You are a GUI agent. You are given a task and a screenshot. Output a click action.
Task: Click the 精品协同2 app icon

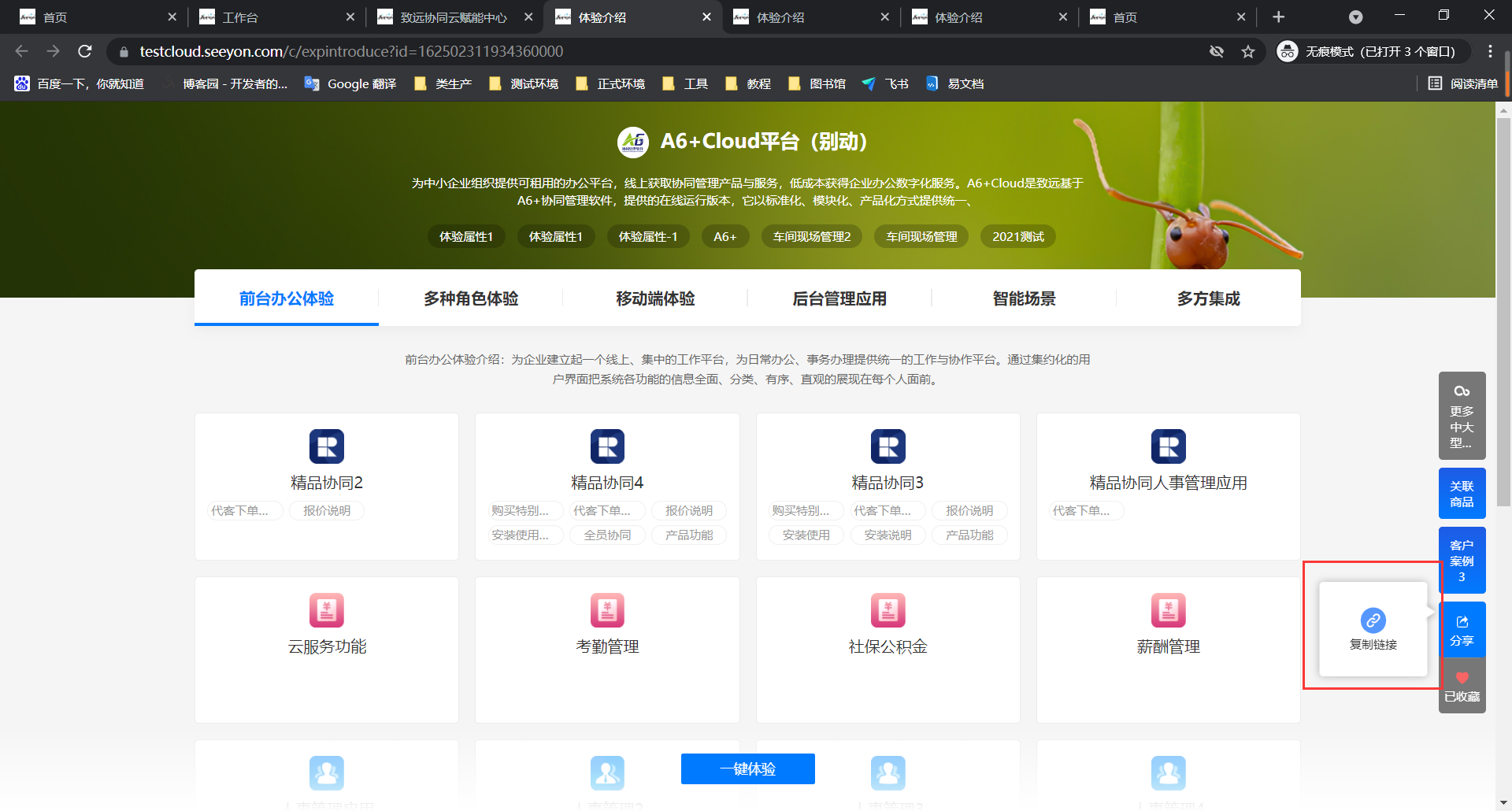(327, 446)
